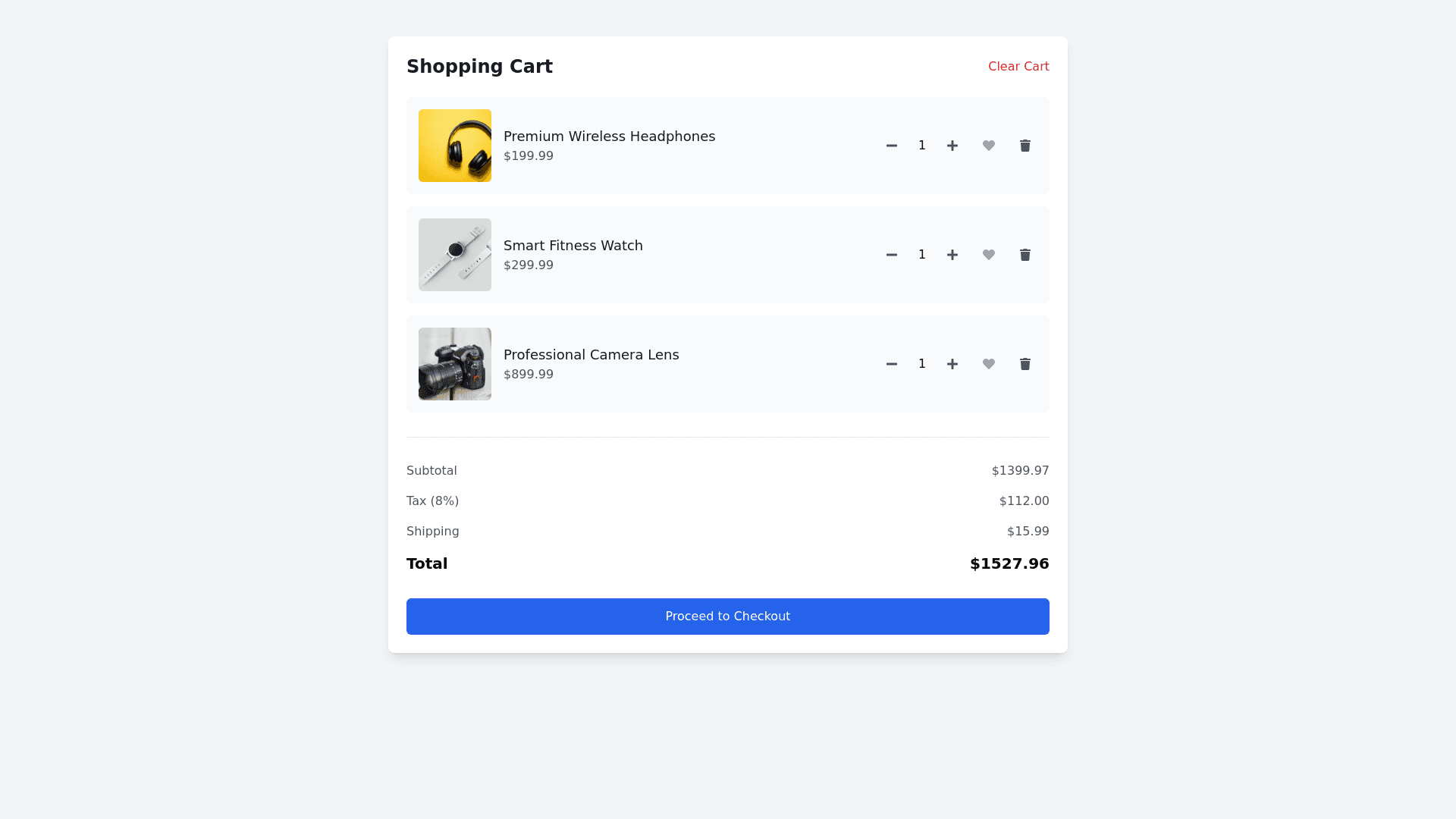View the Smart Fitness Watch thumbnail
This screenshot has height=819, width=1456.
pos(455,255)
